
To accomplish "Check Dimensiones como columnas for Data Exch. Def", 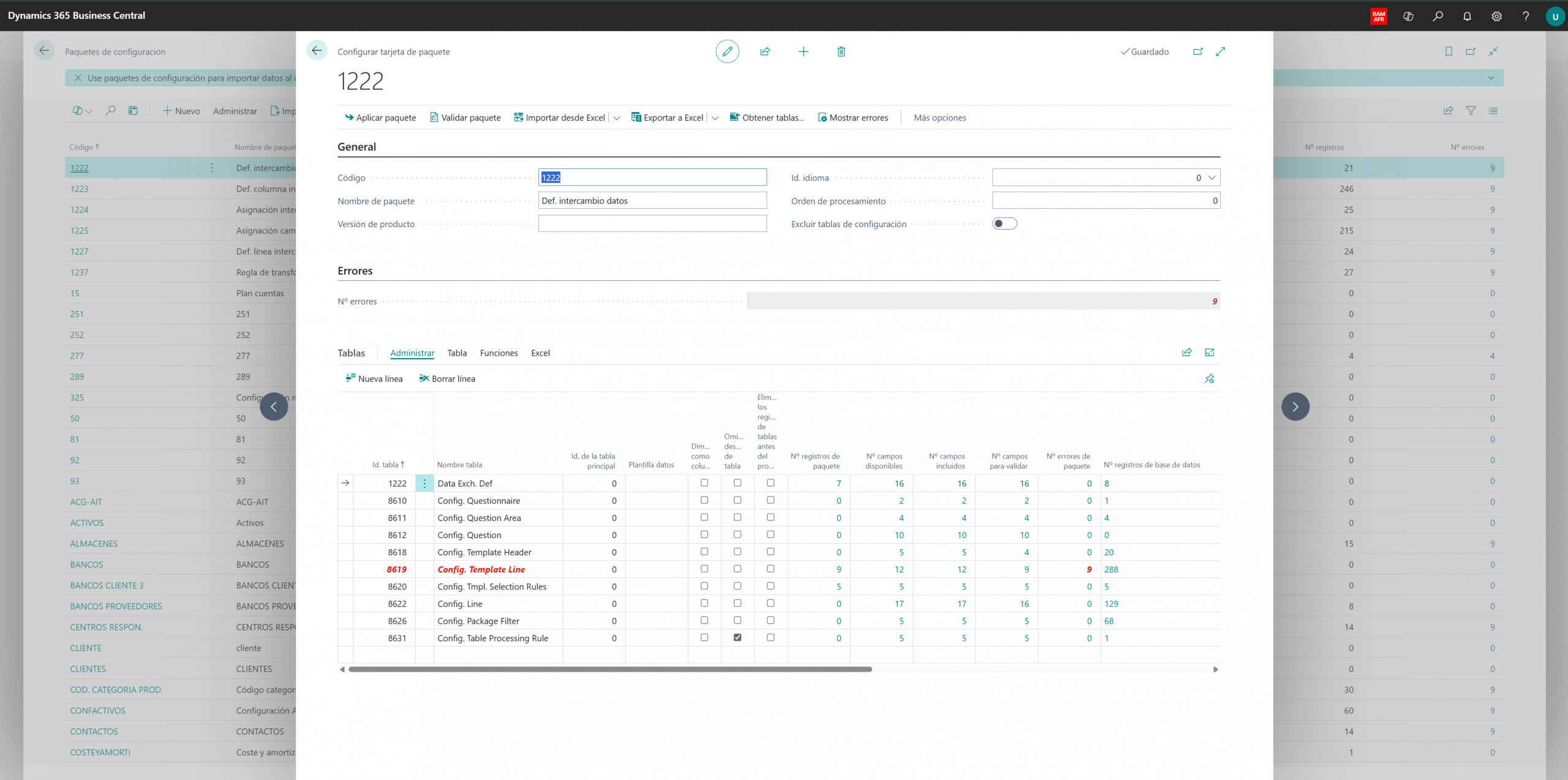I will tap(704, 482).
